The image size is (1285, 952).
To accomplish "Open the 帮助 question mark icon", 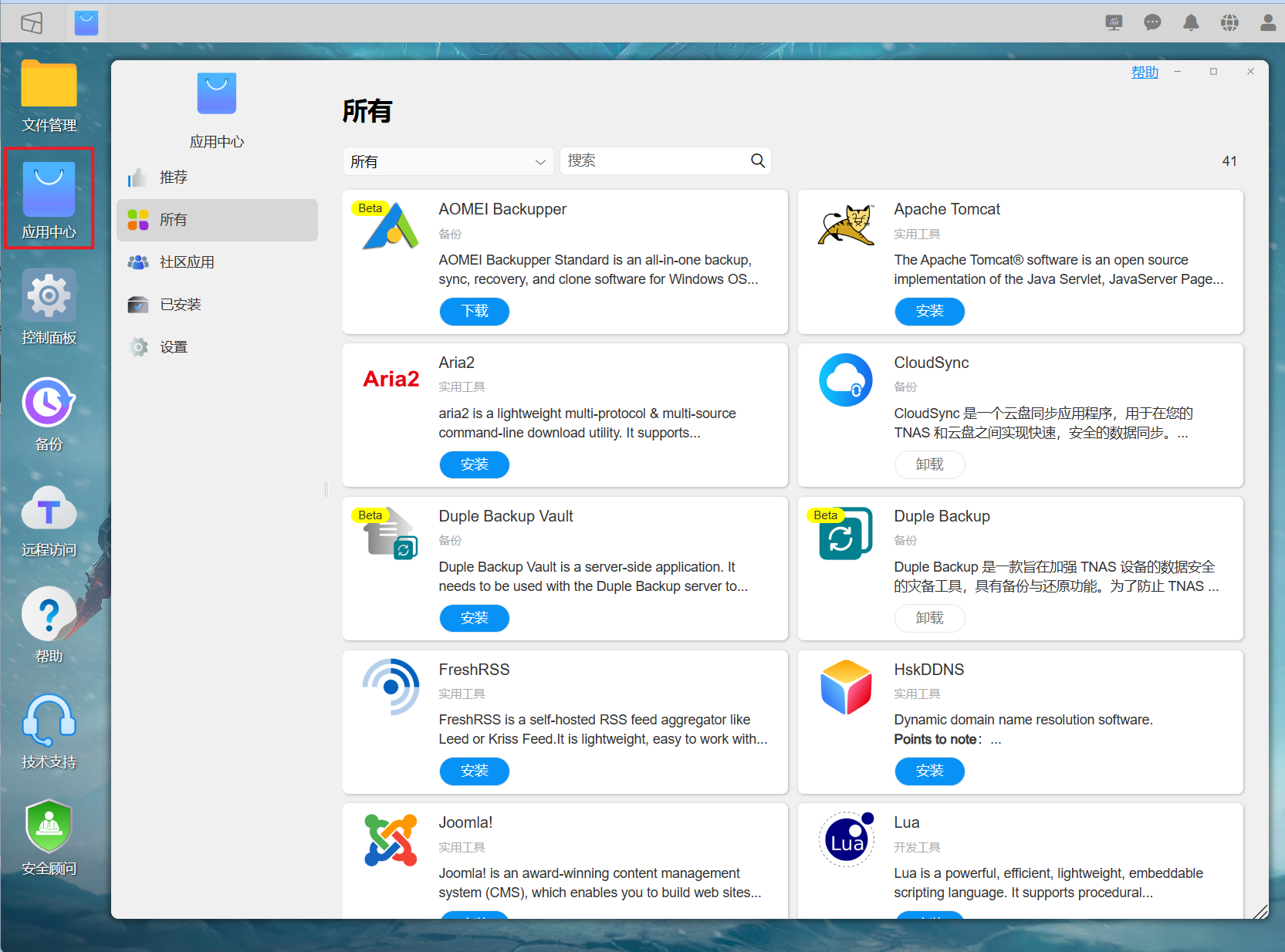I will coord(49,614).
